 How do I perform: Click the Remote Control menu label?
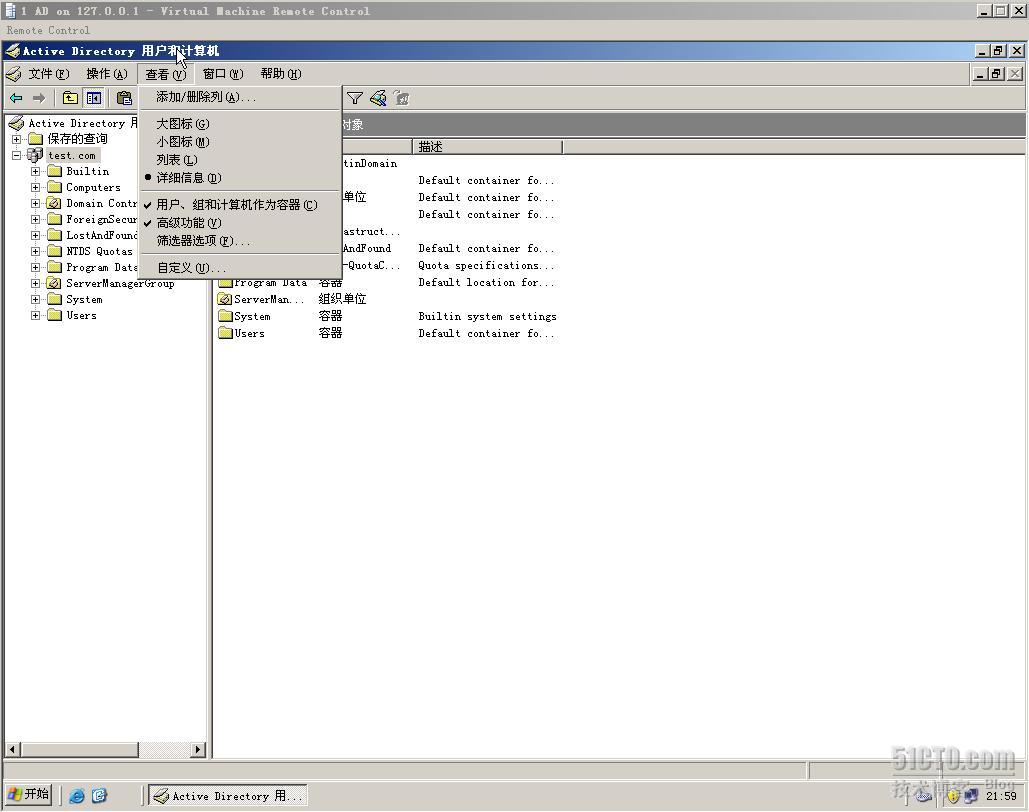(48, 30)
